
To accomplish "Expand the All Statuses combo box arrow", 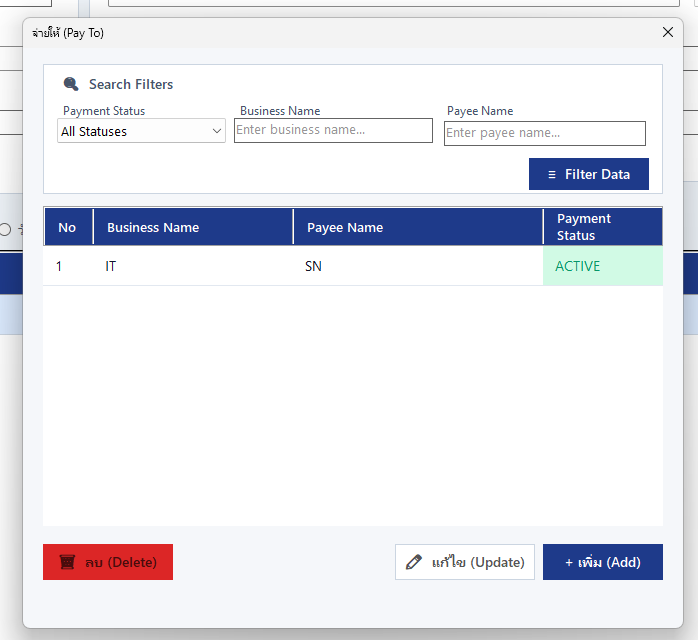I will click(x=217, y=131).
